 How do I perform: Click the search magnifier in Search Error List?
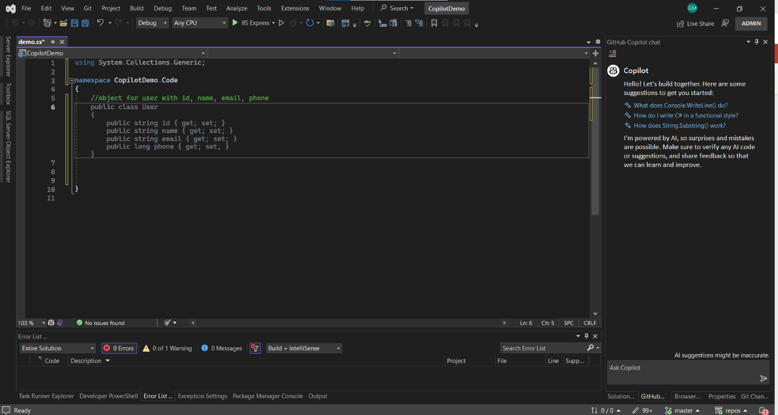590,348
